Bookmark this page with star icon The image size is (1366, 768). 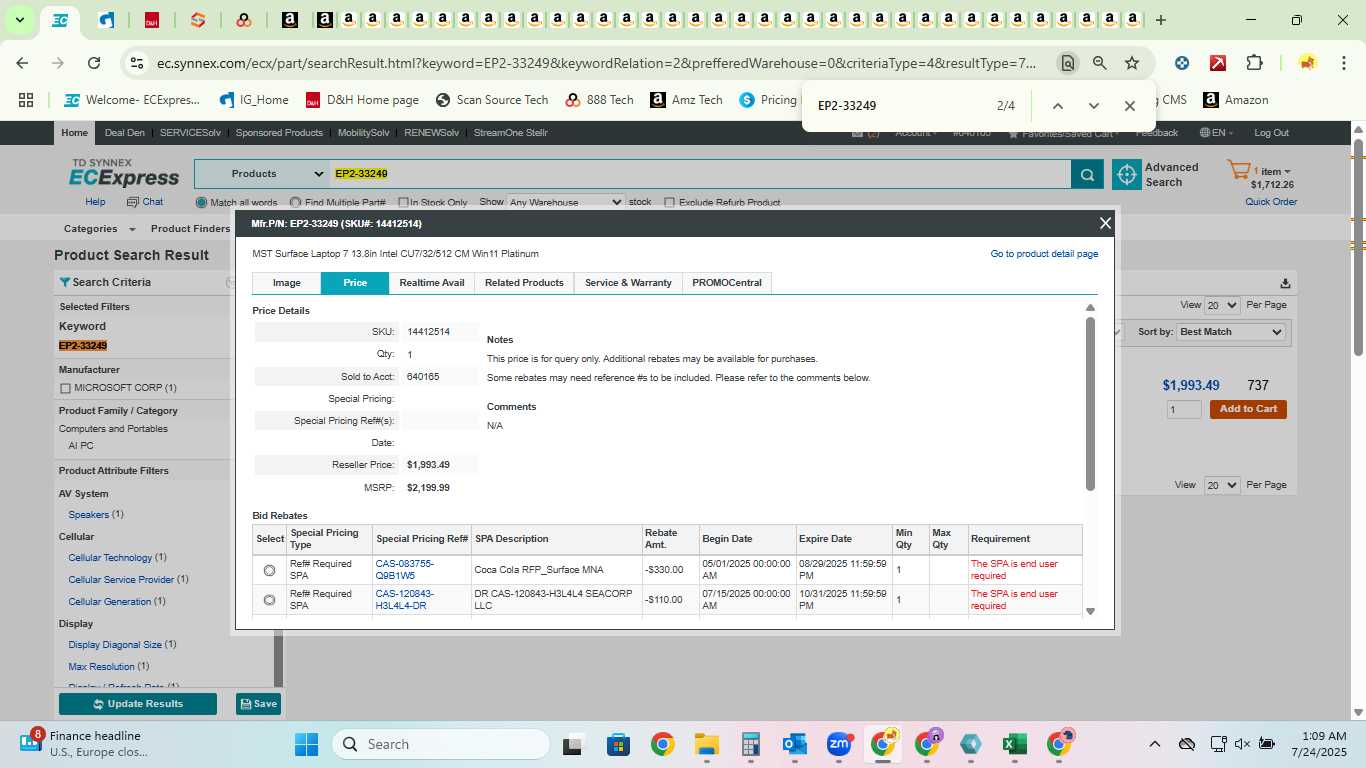[x=1132, y=63]
